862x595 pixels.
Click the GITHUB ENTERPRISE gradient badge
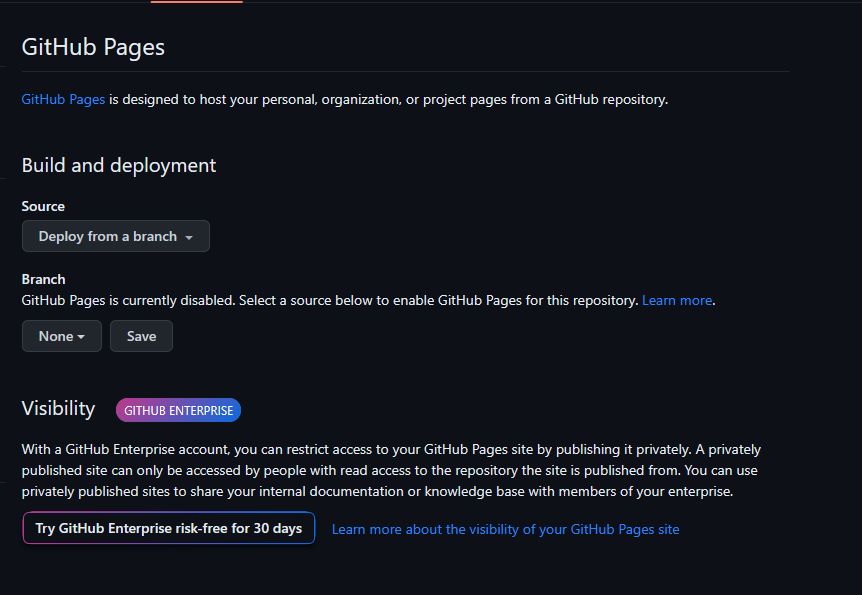178,410
